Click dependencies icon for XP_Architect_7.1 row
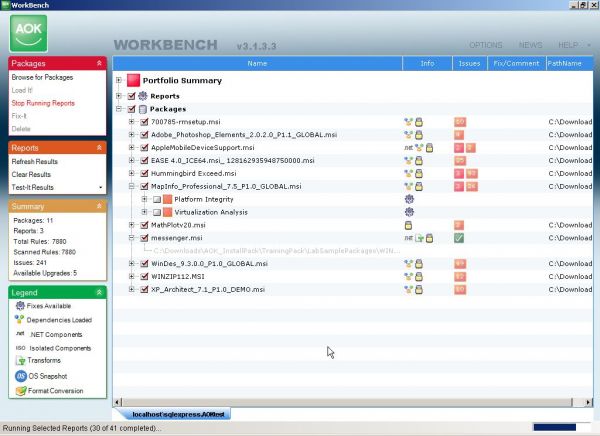Viewport: 600px width, 436px height. click(409, 289)
